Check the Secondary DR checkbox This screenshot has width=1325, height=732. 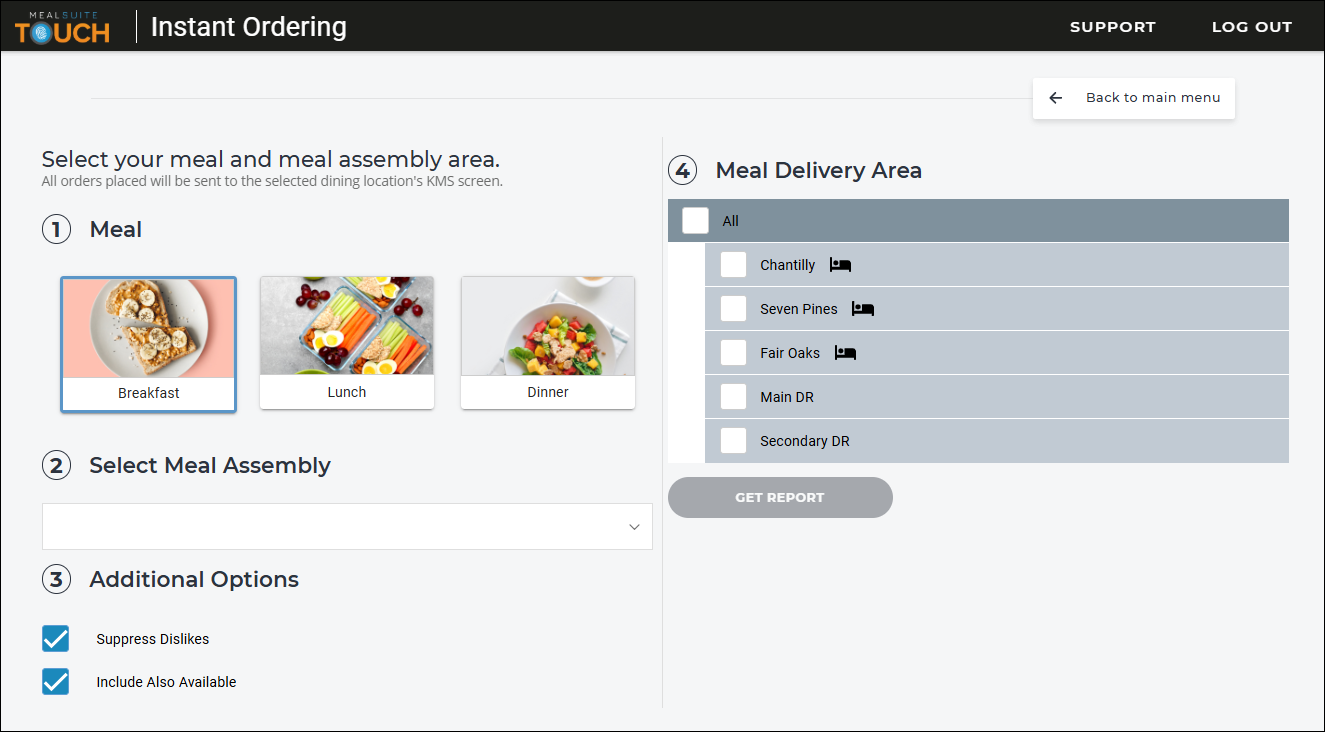(733, 441)
